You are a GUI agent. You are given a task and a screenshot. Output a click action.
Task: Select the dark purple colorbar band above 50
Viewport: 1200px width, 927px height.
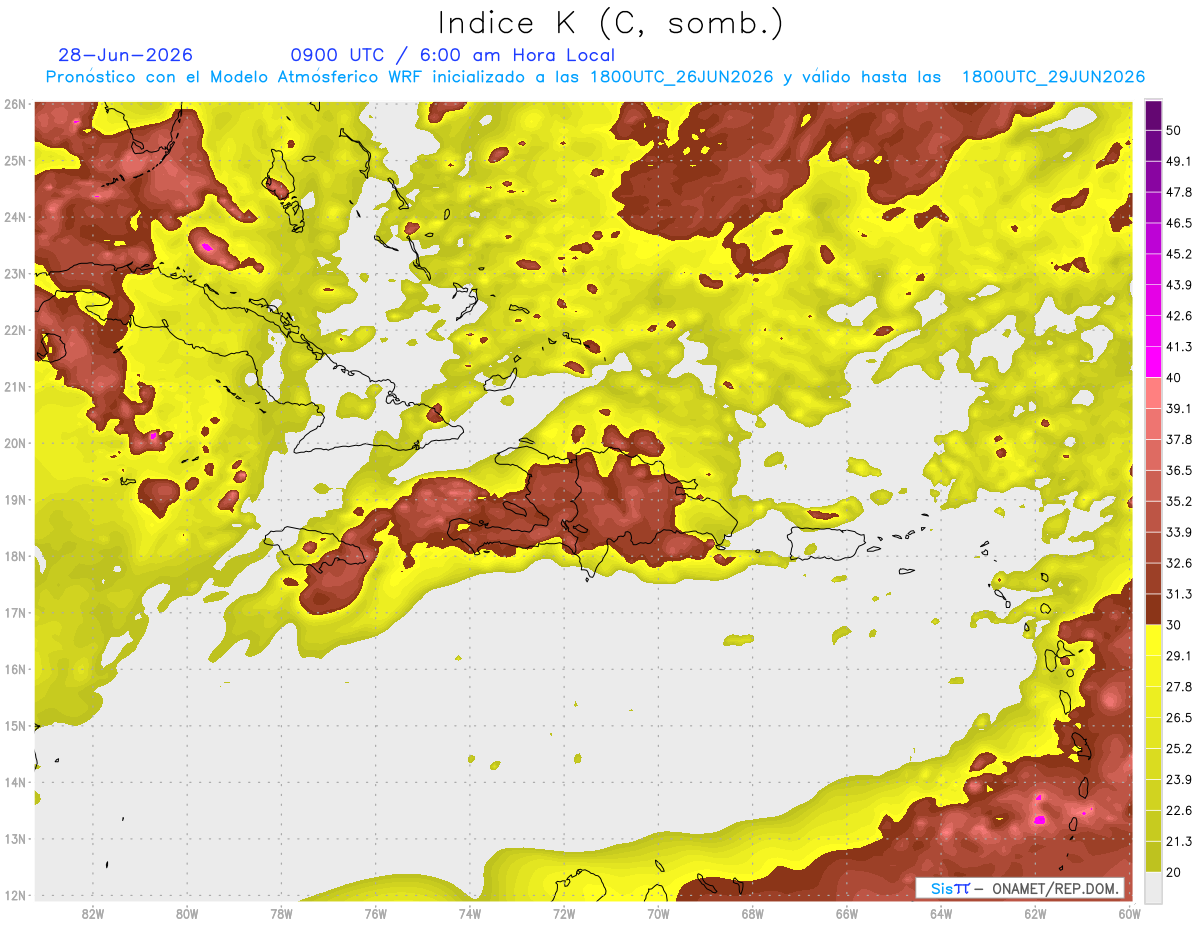1153,115
